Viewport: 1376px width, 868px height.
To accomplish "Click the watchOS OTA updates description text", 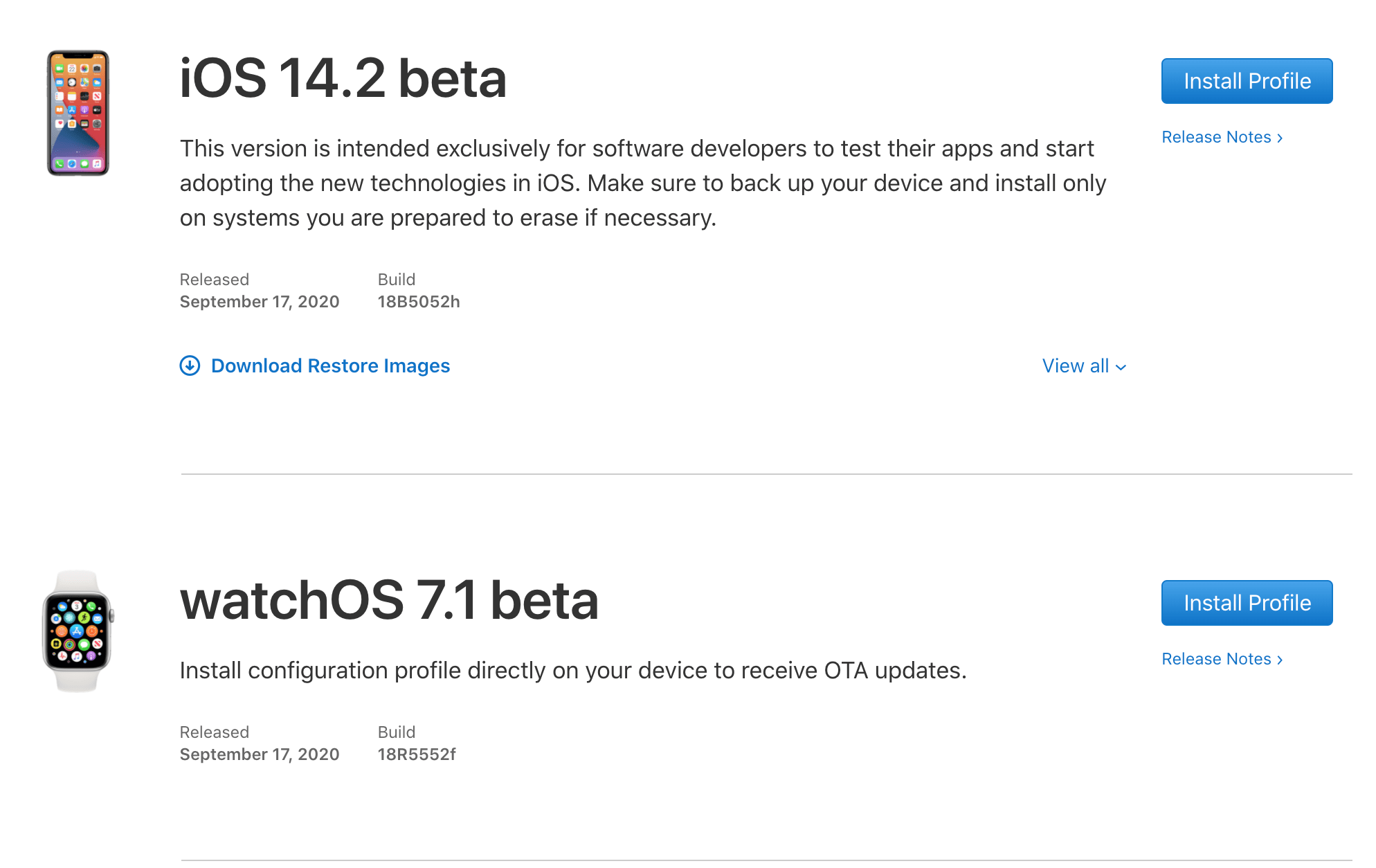I will click(573, 671).
